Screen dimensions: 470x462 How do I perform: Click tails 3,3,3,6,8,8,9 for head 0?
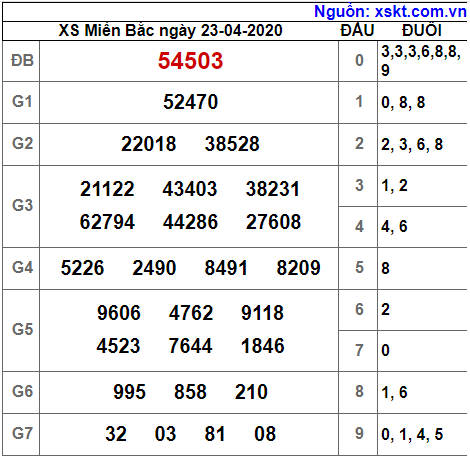(421, 61)
